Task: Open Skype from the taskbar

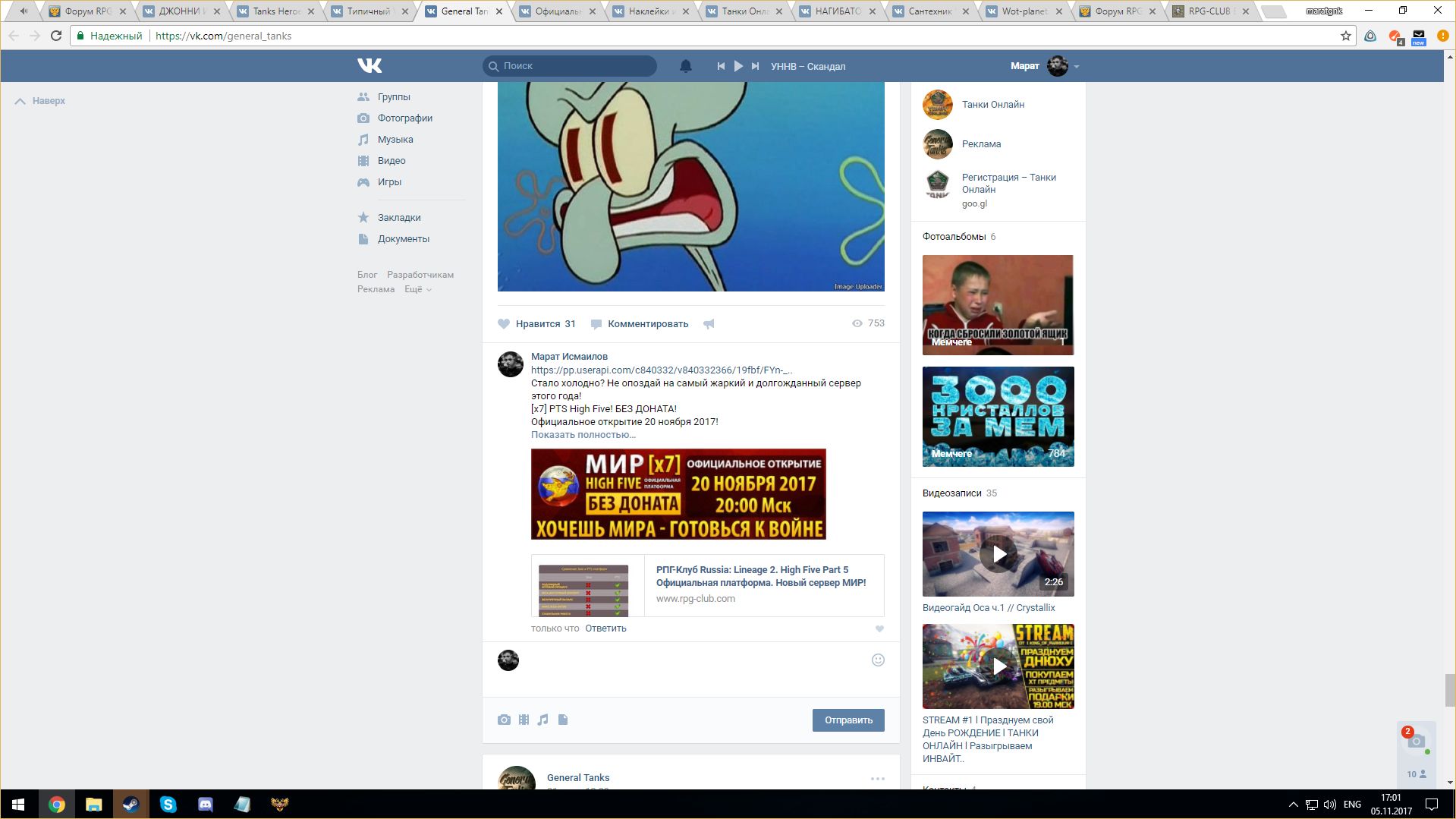Action: coord(168,805)
